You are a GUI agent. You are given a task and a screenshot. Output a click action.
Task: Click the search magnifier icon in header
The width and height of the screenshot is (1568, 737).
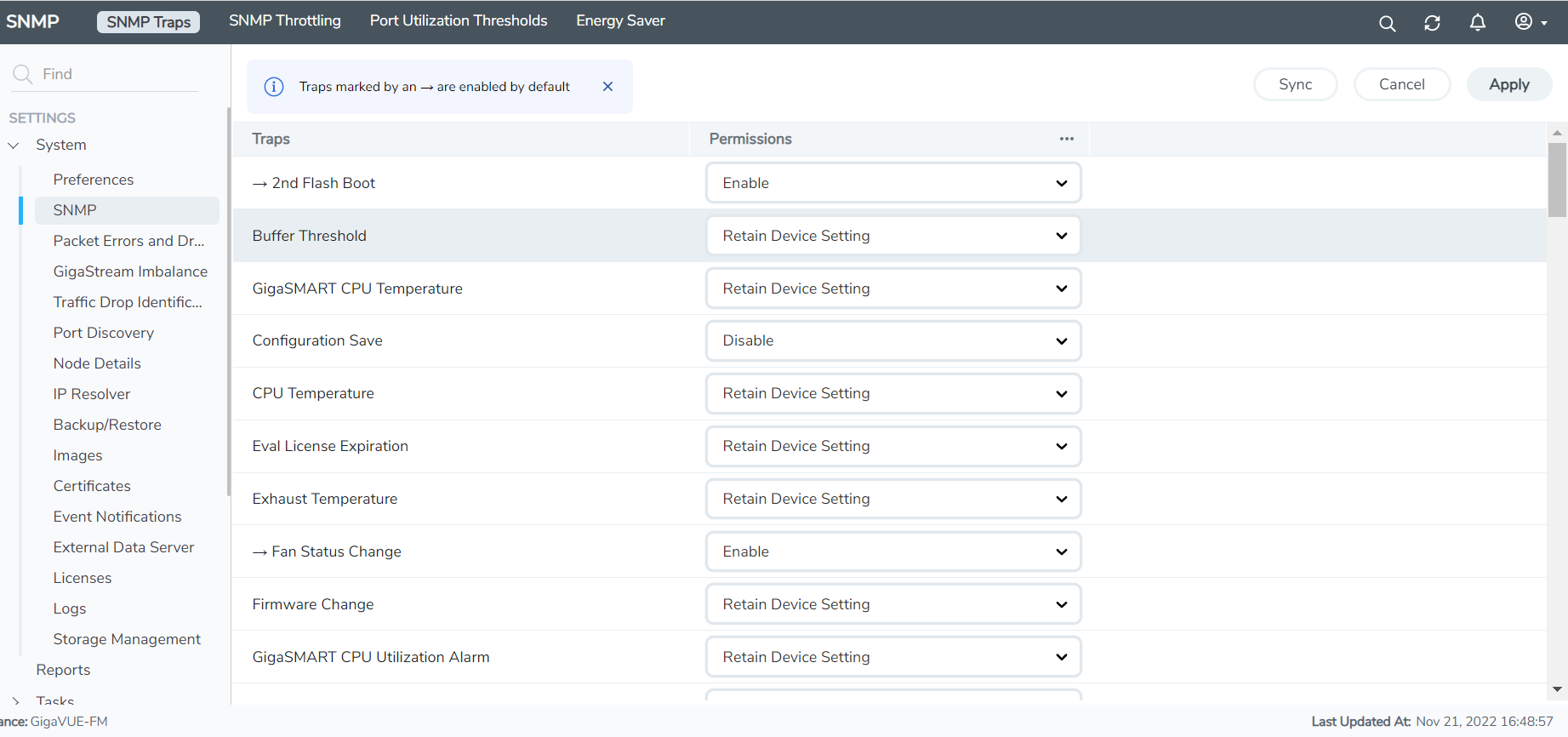point(1387,23)
